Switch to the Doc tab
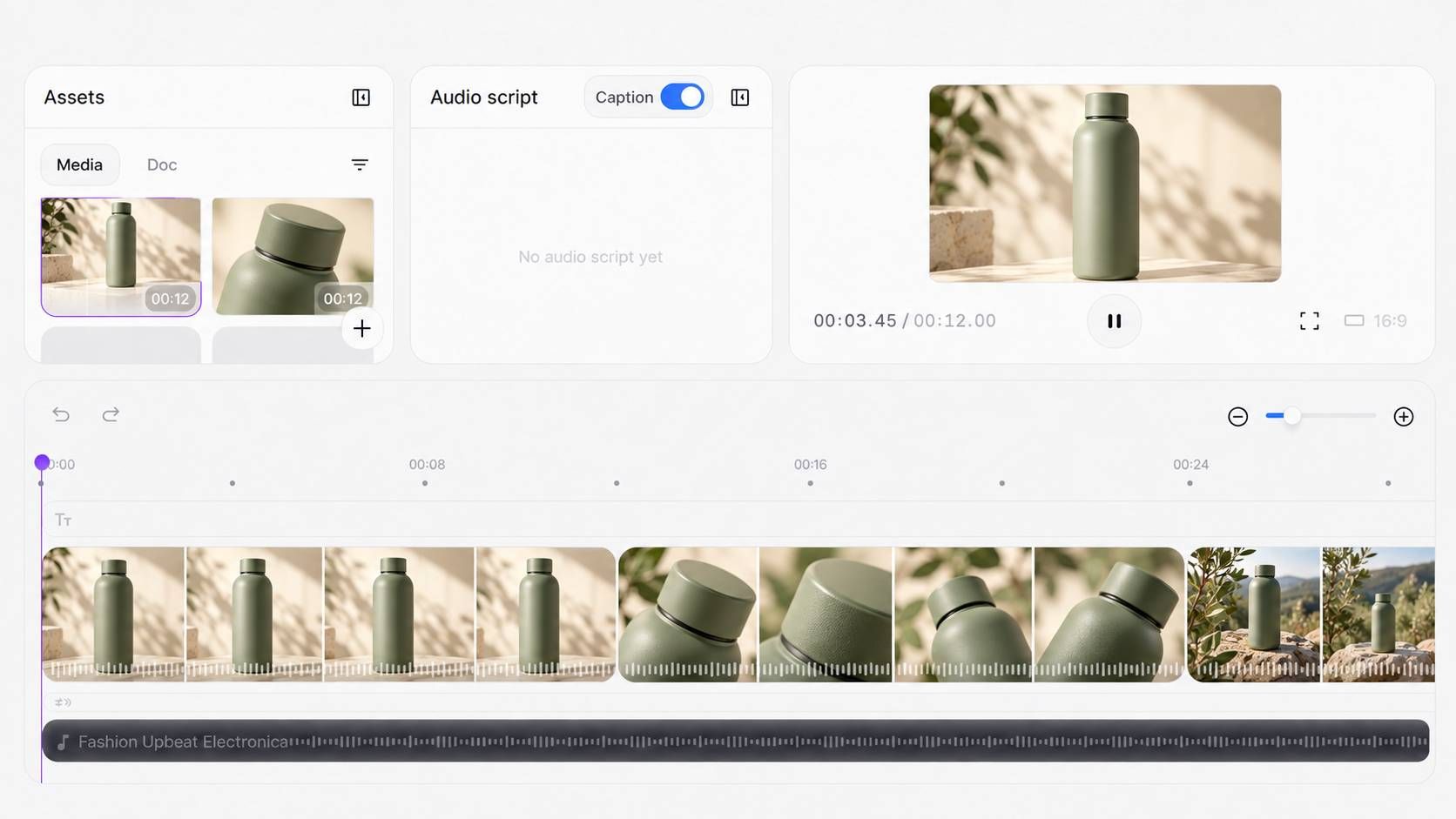1456x819 pixels. (x=162, y=164)
